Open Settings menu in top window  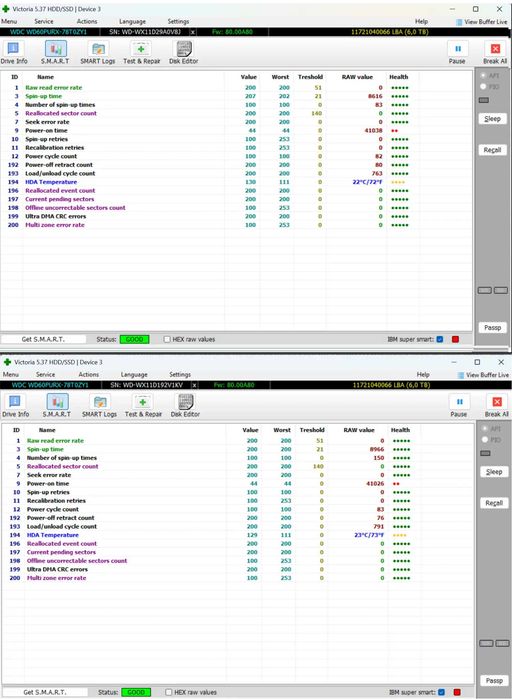tap(178, 21)
